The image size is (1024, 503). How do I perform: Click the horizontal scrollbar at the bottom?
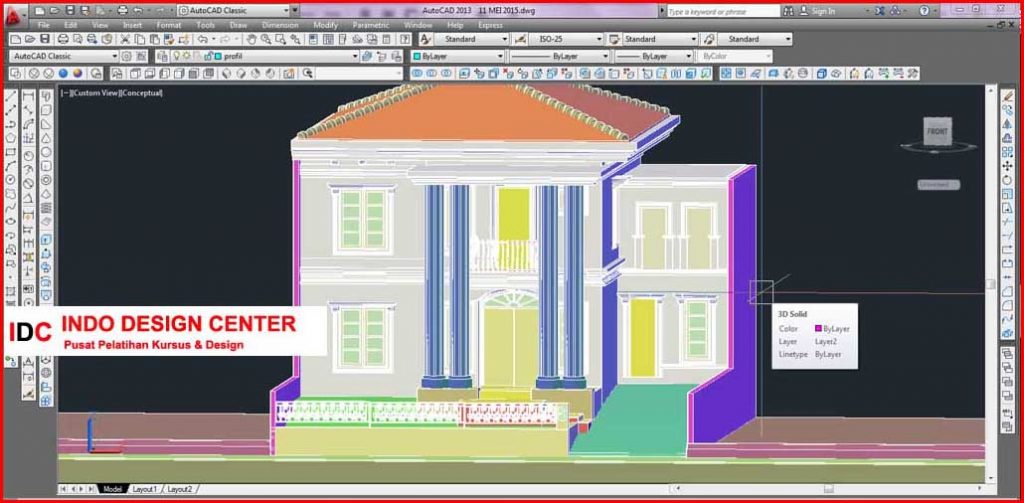[827, 489]
